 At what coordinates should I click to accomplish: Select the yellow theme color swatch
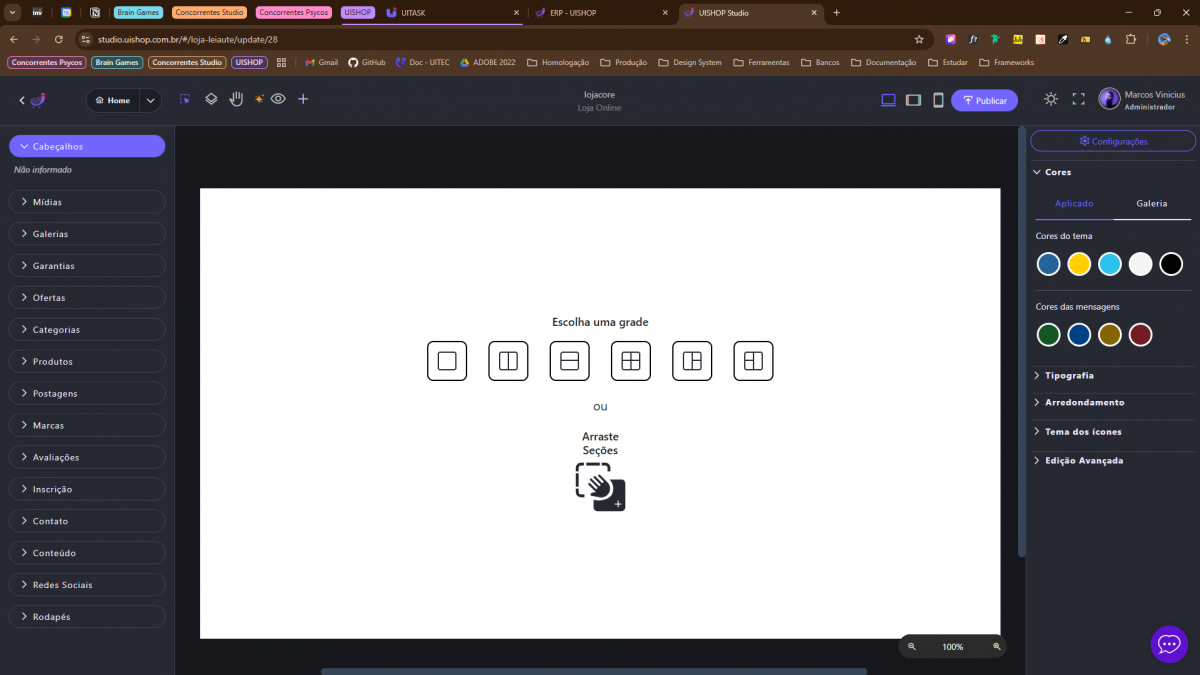point(1079,264)
